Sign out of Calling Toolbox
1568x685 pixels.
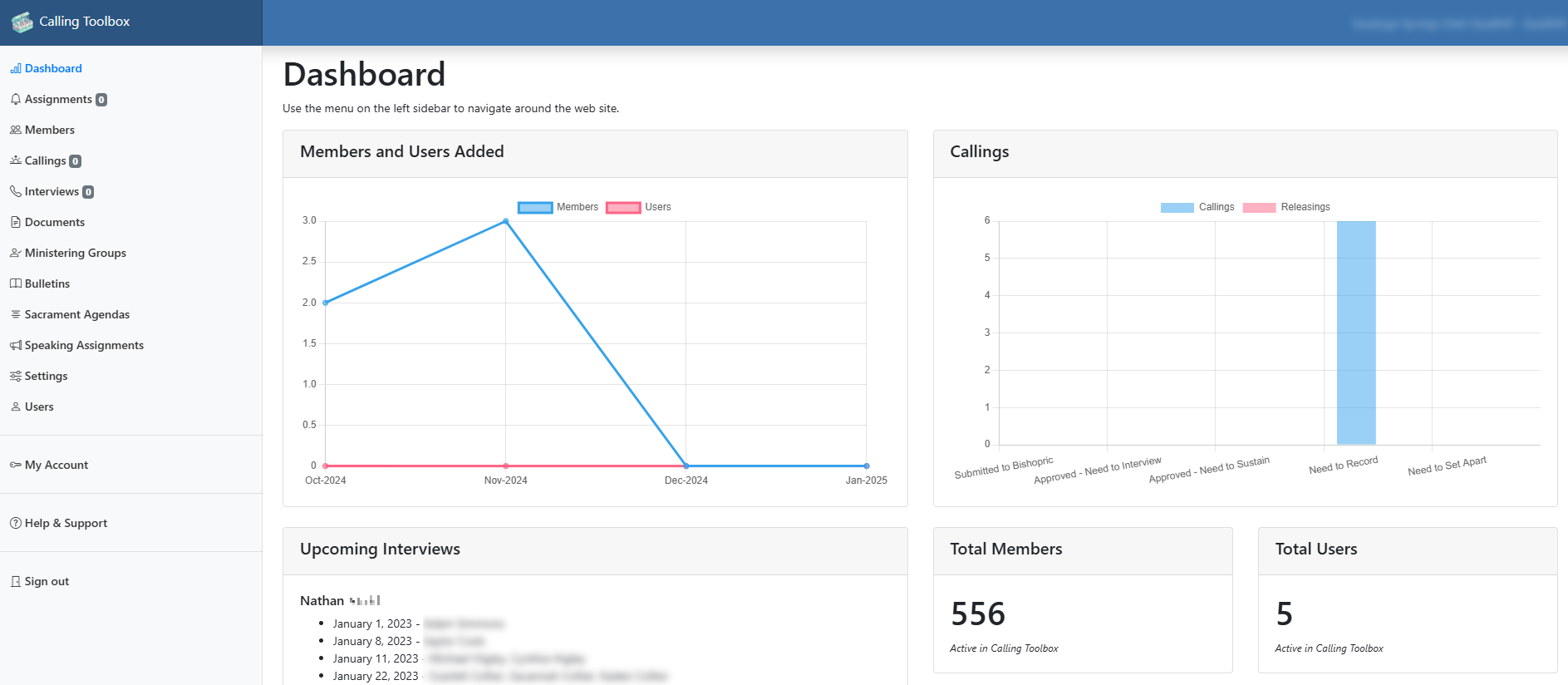pyautogui.click(x=47, y=581)
